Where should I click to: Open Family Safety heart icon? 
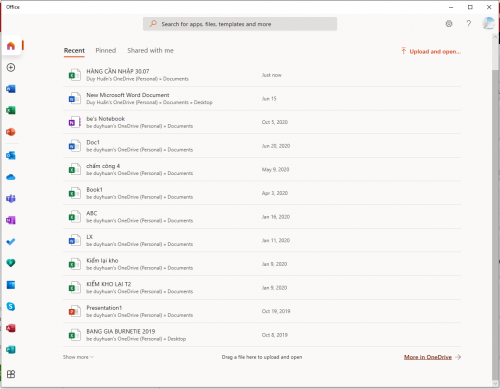point(11,263)
